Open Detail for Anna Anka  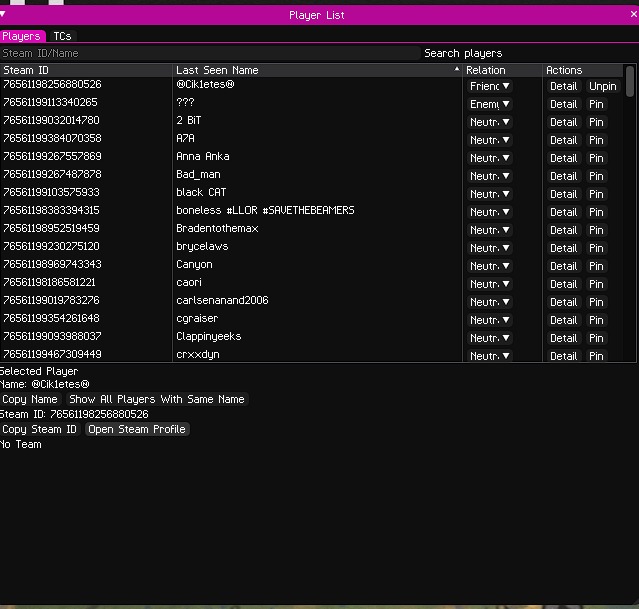563,158
